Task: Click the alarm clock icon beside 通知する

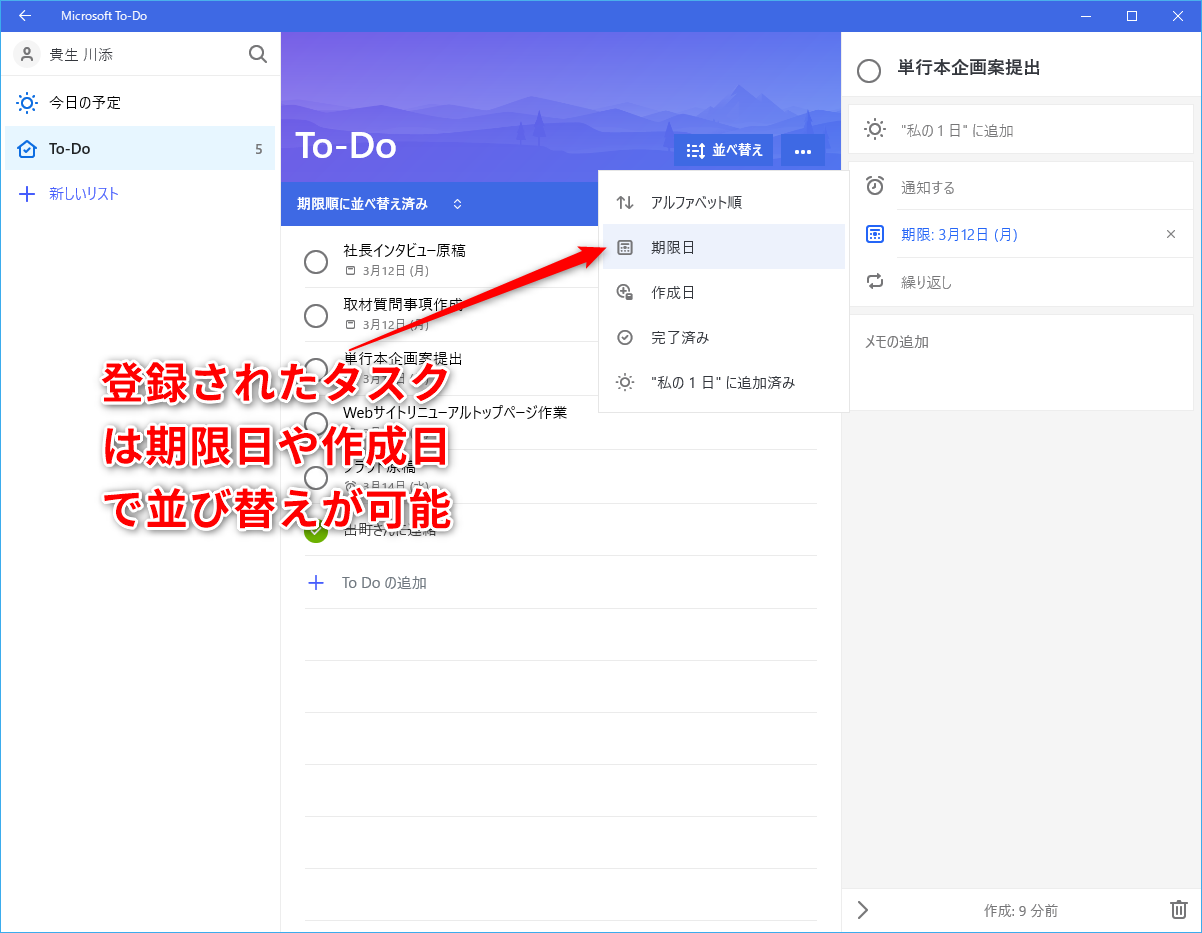Action: coord(875,186)
